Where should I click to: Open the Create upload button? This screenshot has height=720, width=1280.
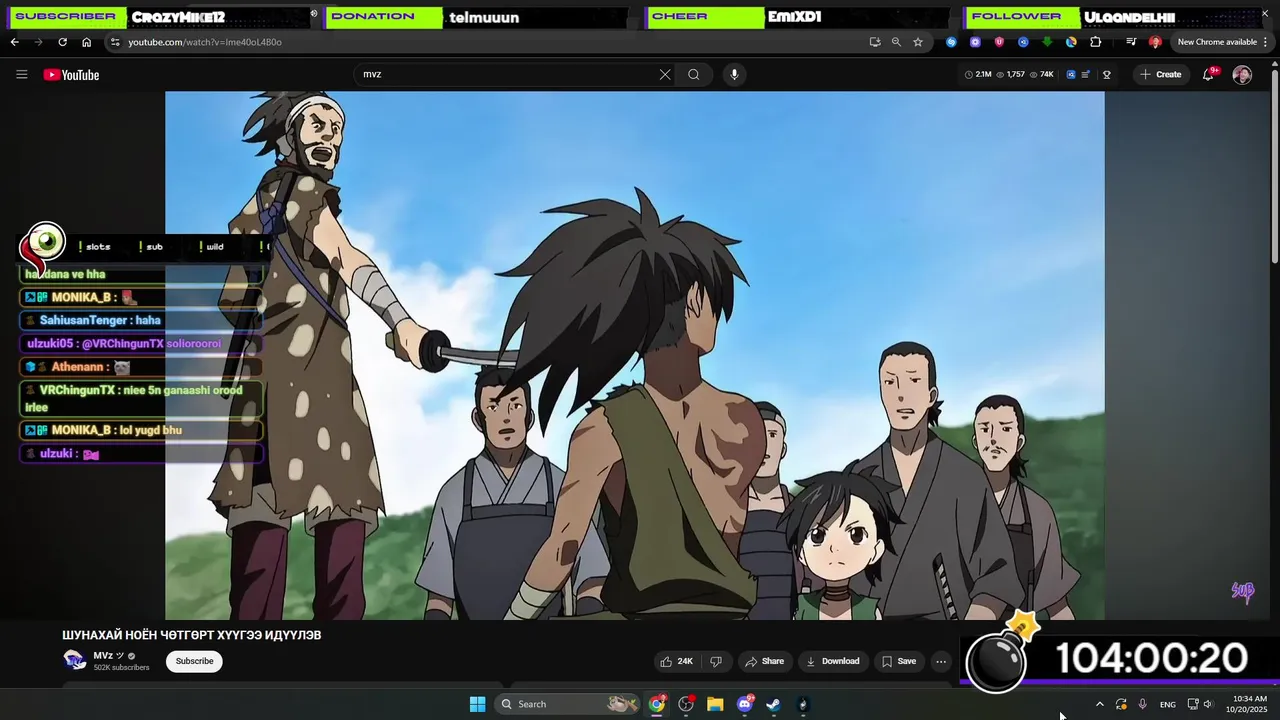[x=1160, y=74]
